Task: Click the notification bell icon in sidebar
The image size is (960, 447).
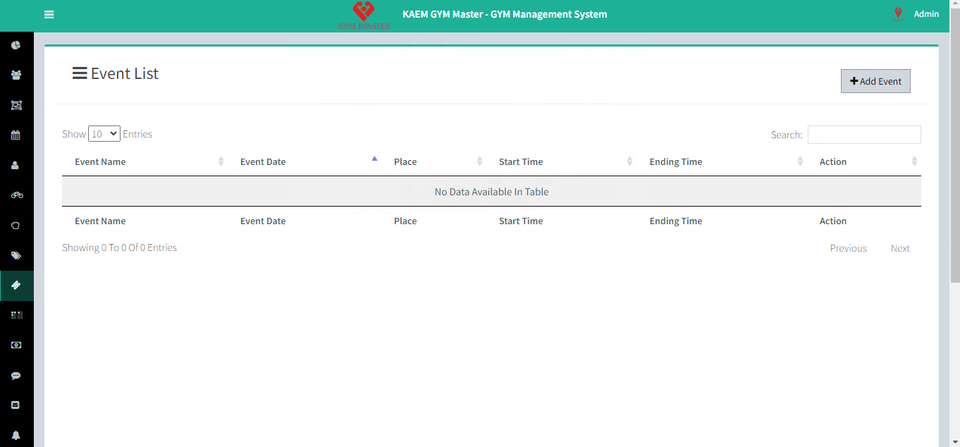Action: 16,435
